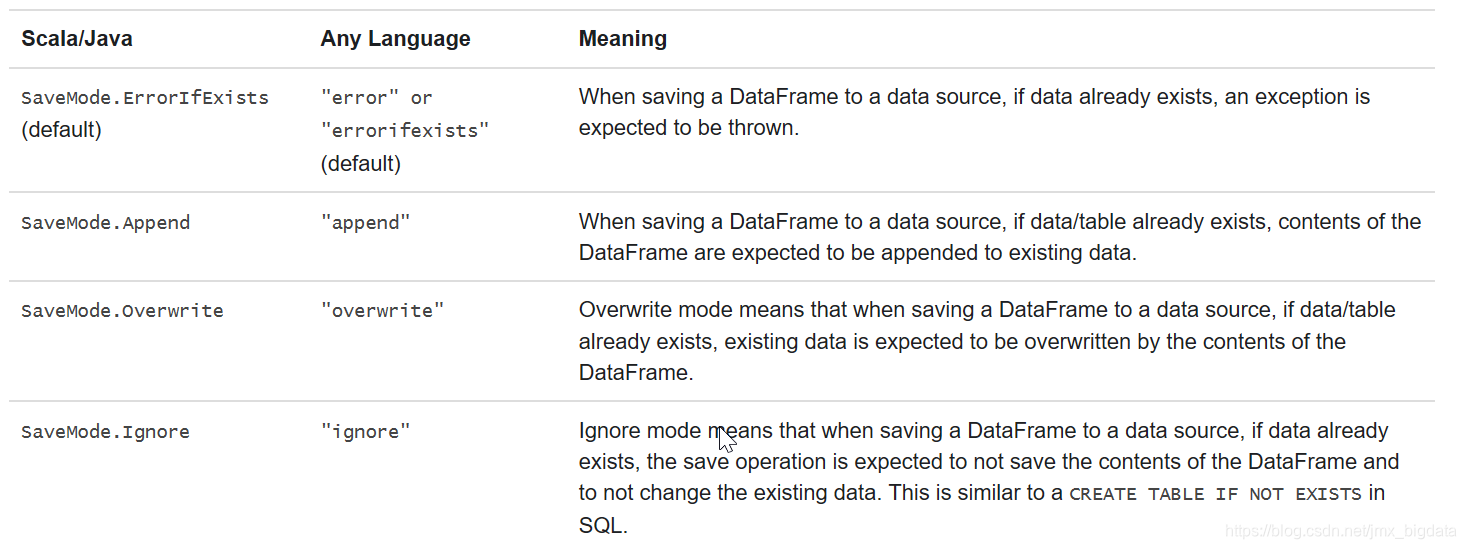Click the Meaning column header
1466x549 pixels.
622,39
